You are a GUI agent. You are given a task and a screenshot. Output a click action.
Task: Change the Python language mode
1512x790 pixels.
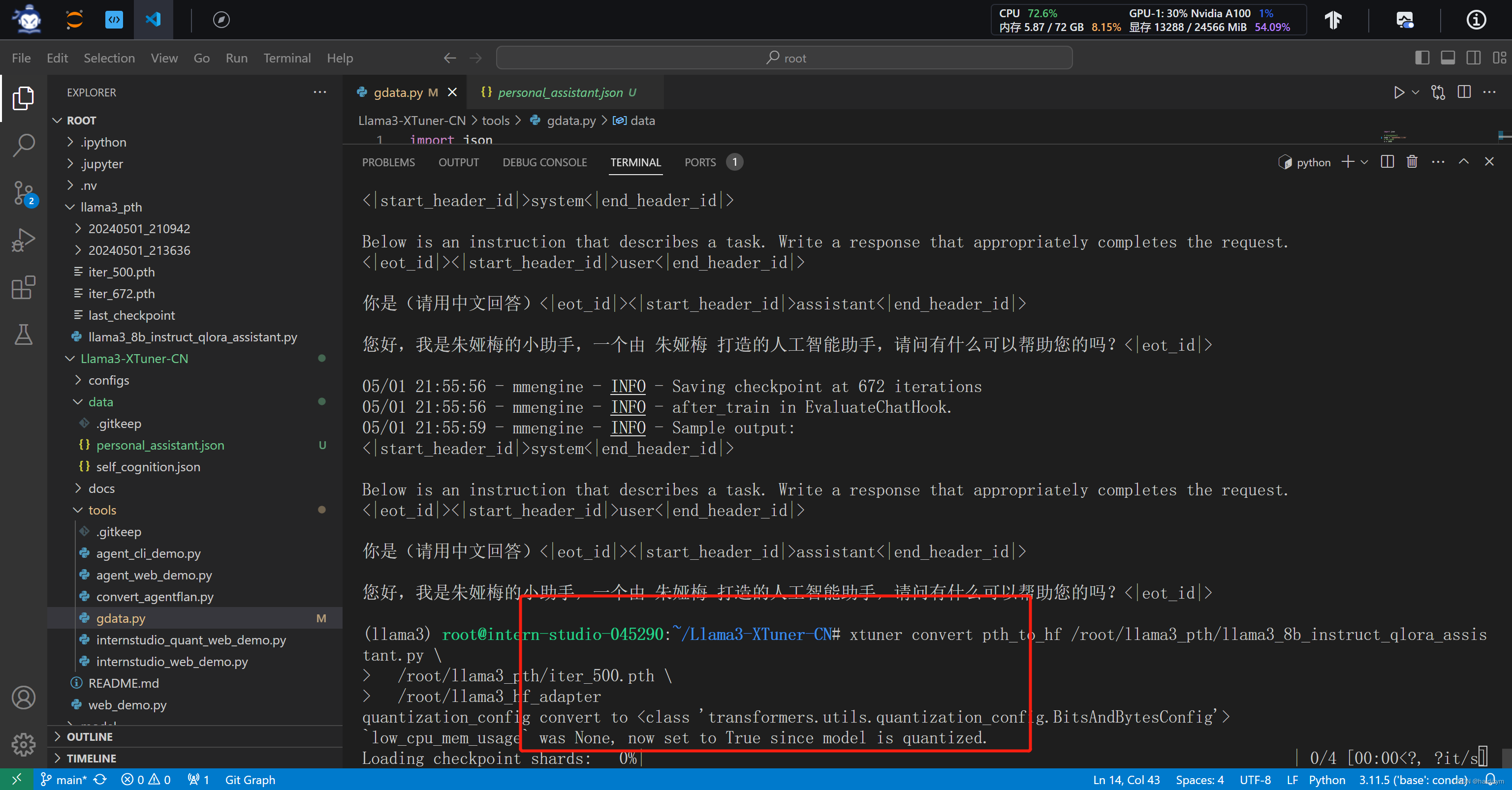(1327, 780)
